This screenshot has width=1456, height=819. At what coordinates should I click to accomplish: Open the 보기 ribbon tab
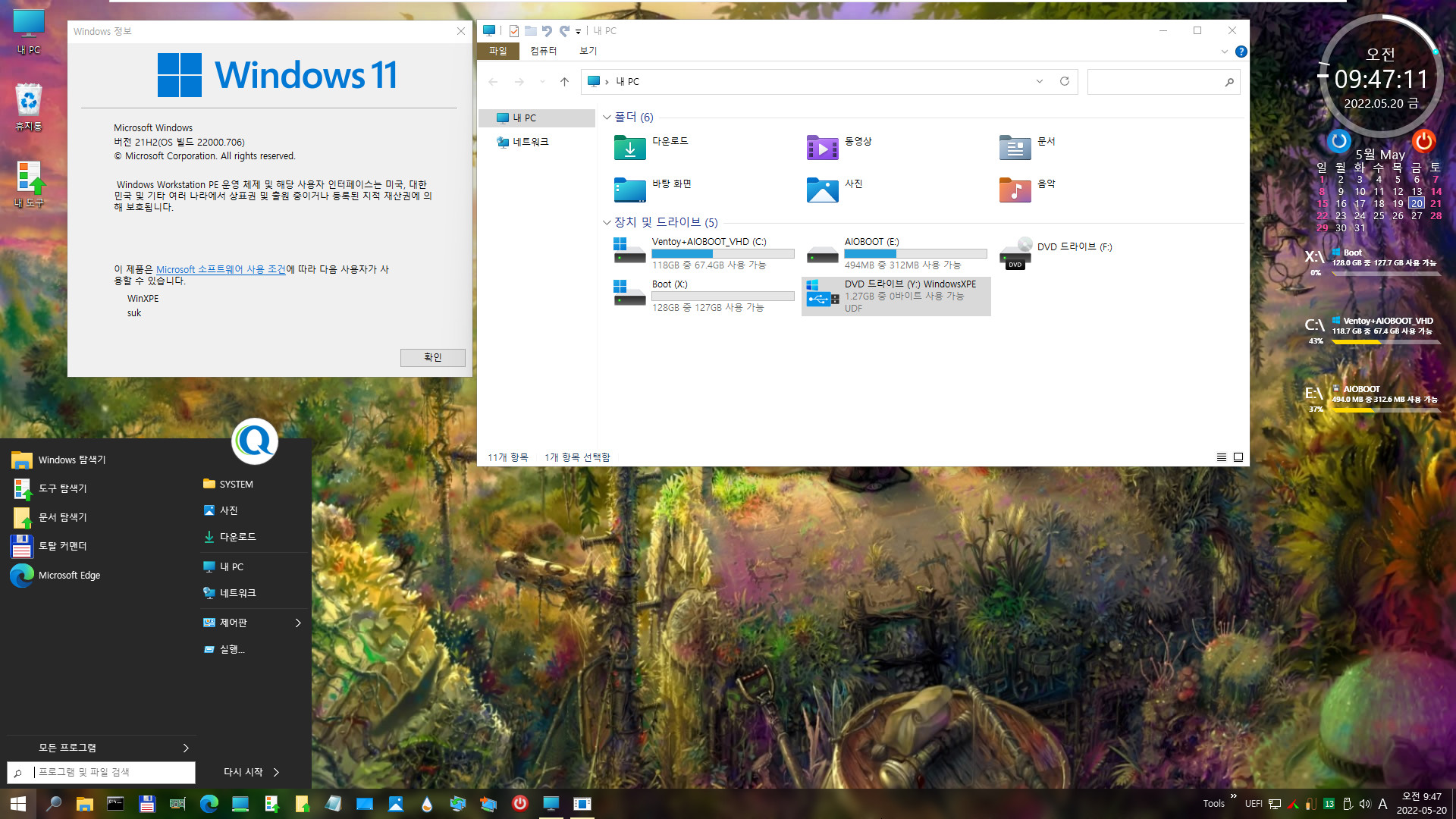[x=588, y=51]
